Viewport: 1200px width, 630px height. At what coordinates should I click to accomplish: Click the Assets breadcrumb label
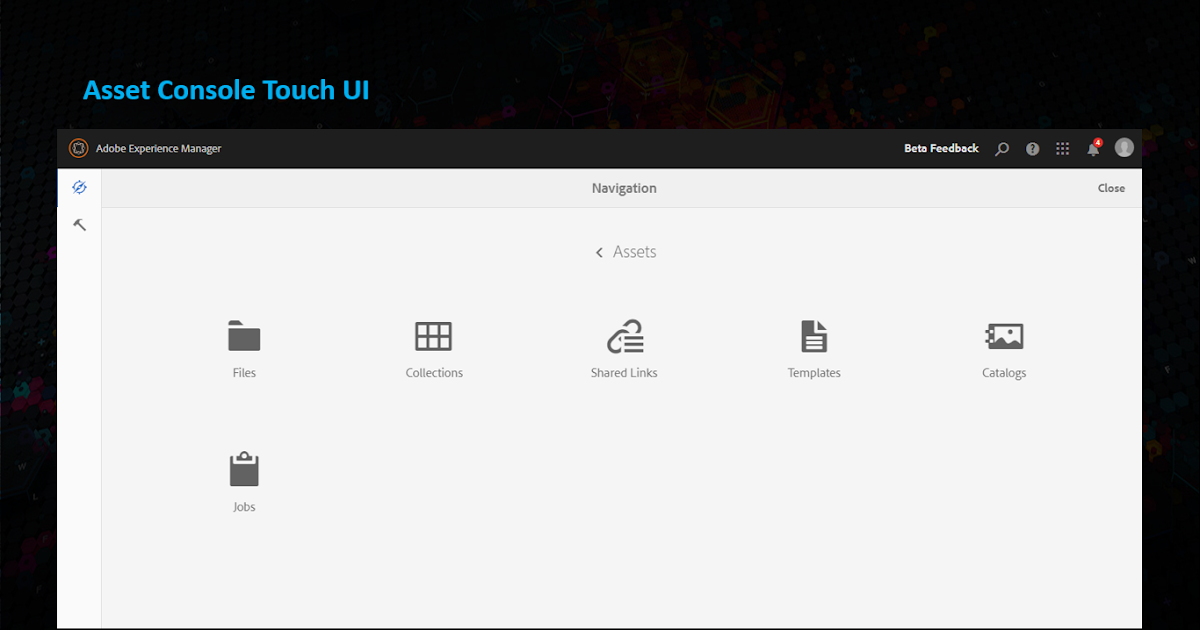click(634, 252)
